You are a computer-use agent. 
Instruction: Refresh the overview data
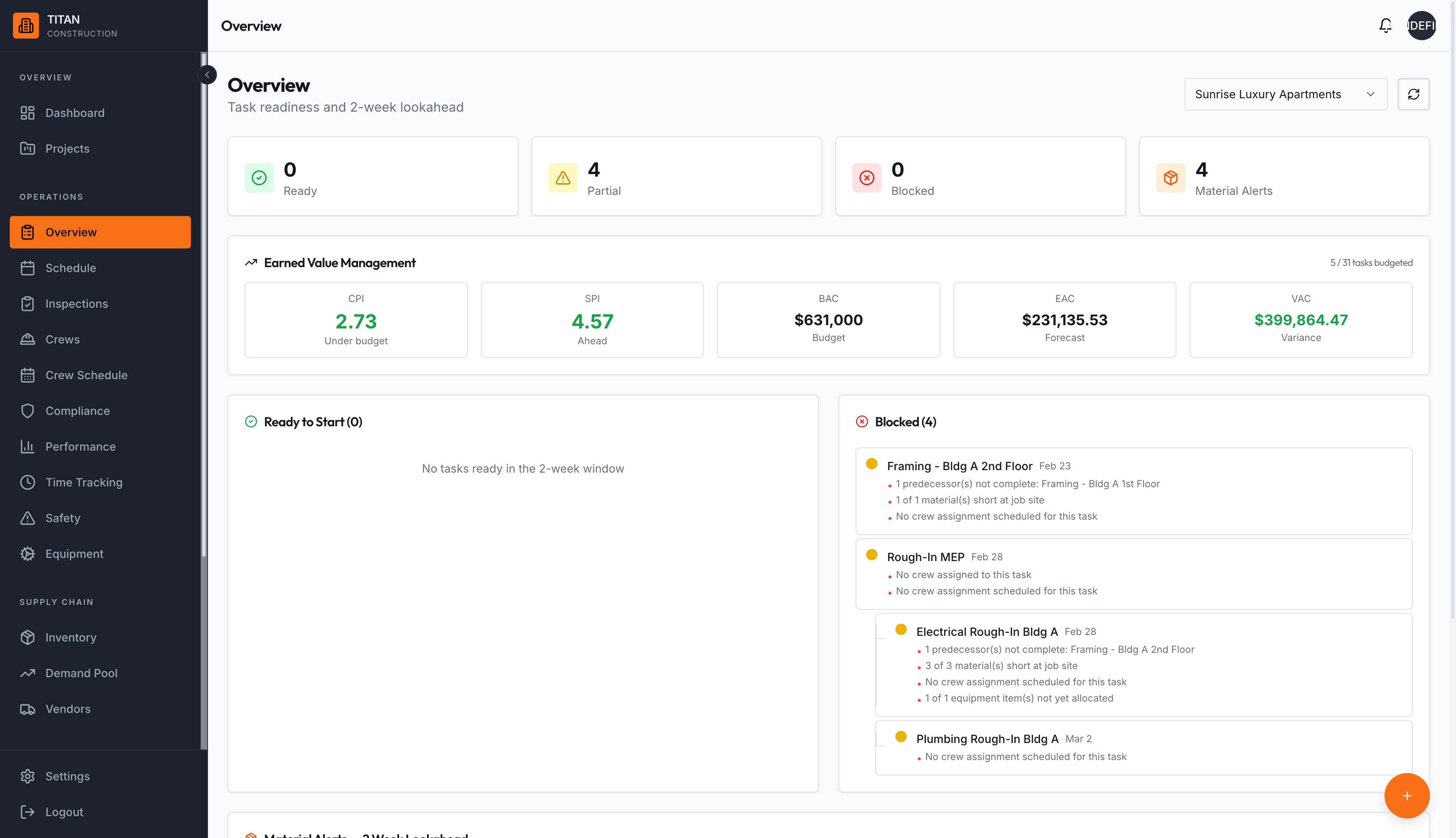coord(1413,94)
